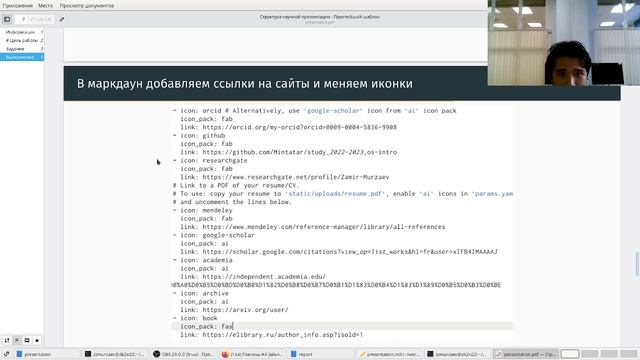
Task: Click the second sidebar view icon at bottom
Action: [x=17, y=340]
